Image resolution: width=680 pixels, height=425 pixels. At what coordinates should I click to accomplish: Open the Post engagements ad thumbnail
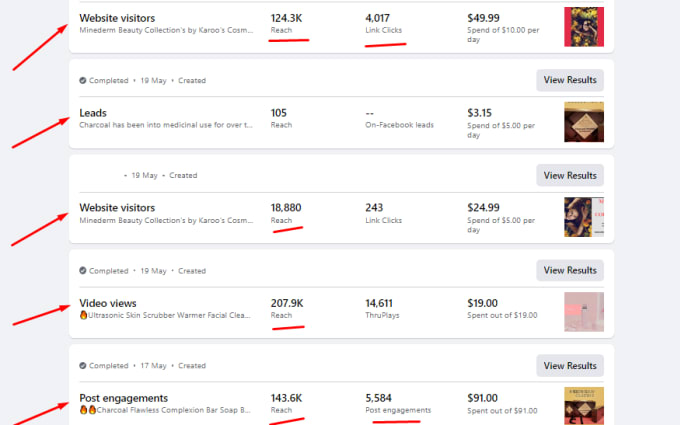(584, 406)
